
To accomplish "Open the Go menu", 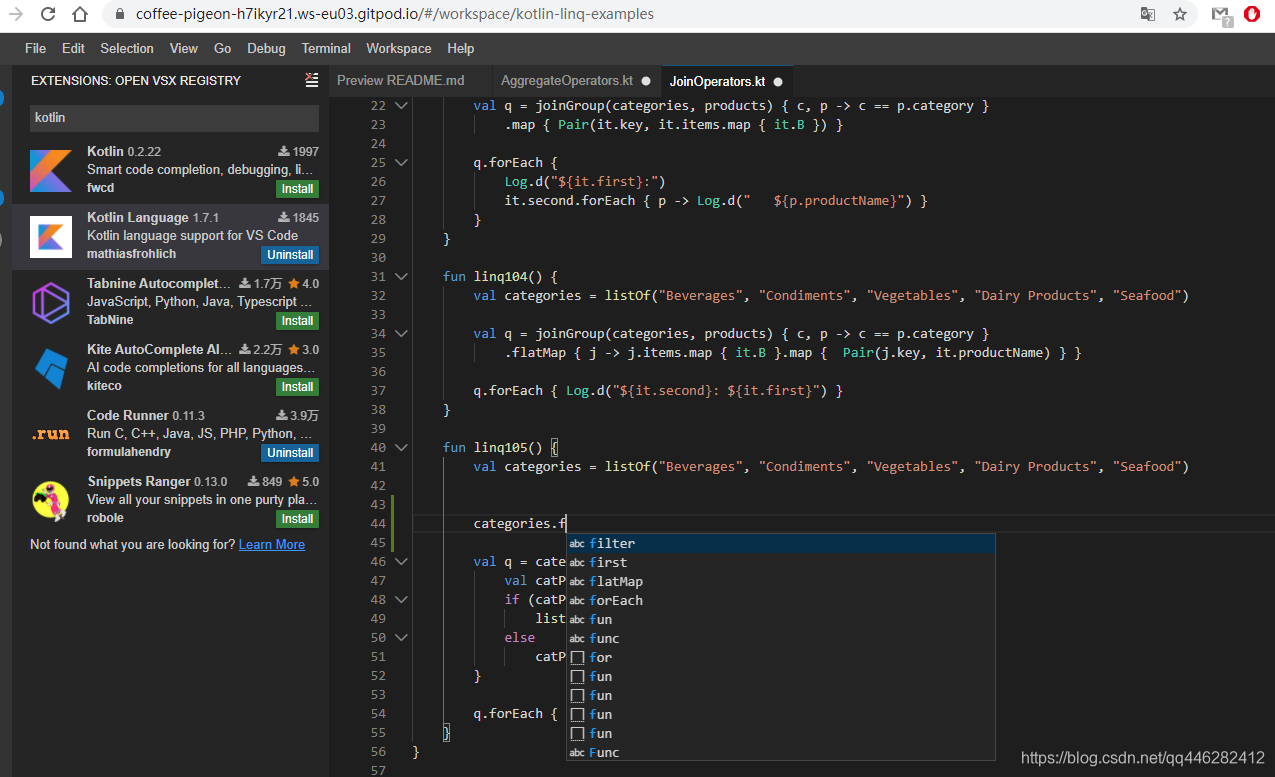I will tap(222, 48).
